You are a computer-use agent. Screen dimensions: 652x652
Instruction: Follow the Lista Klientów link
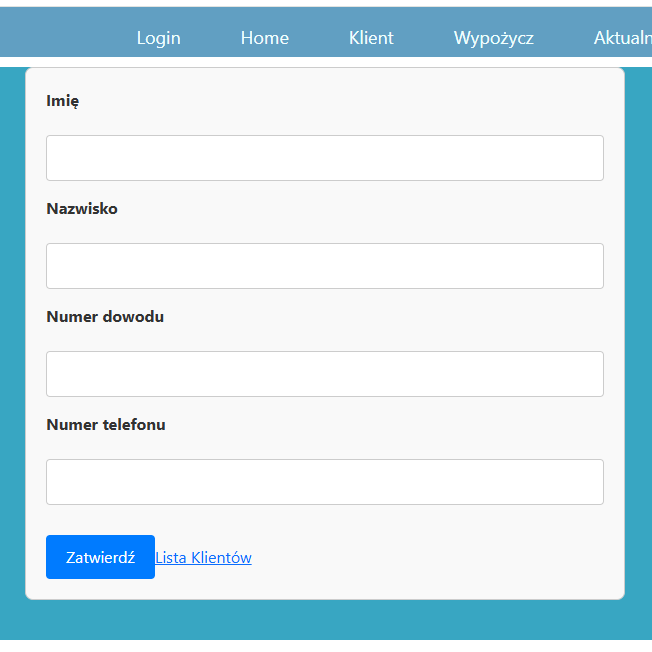203,558
